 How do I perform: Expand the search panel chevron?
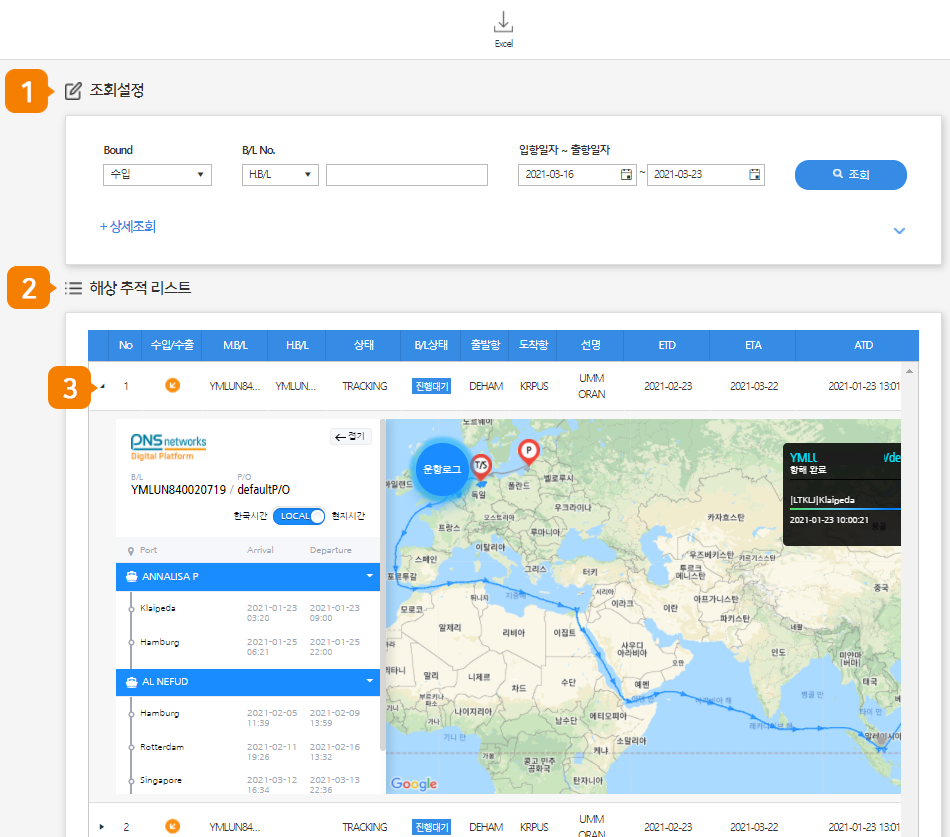(x=899, y=231)
